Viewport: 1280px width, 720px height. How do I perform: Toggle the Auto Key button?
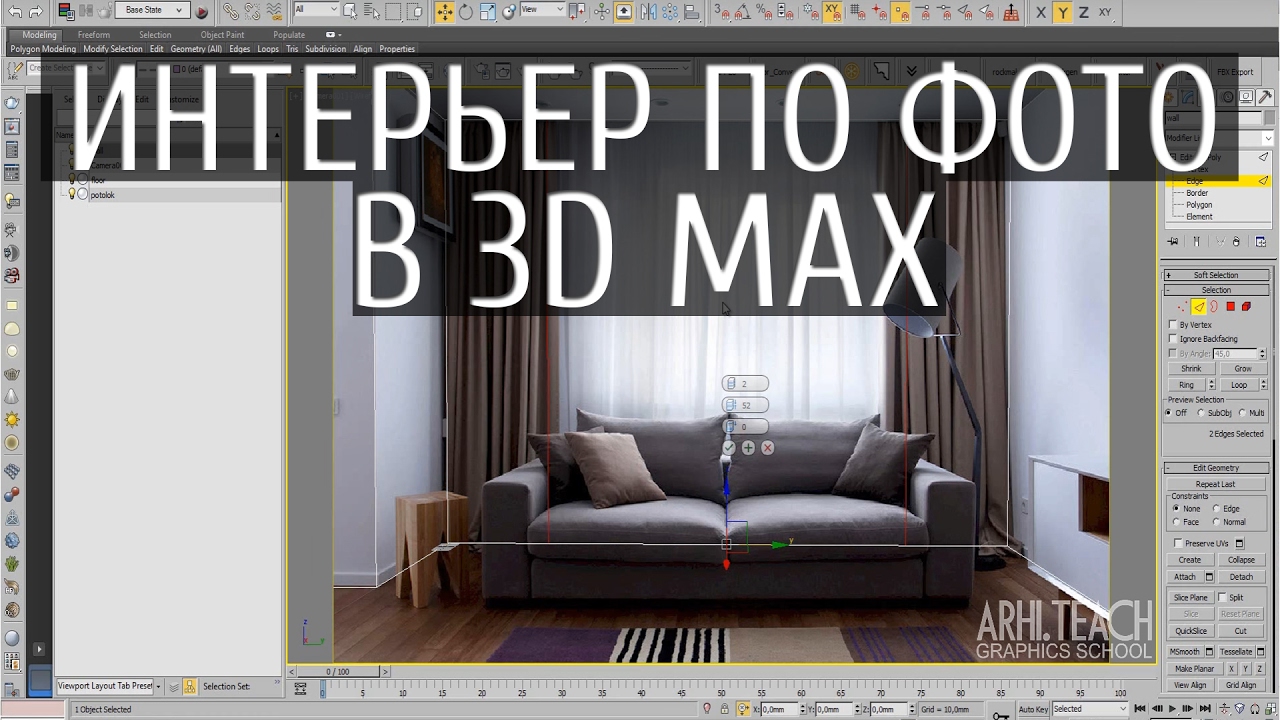click(1033, 709)
